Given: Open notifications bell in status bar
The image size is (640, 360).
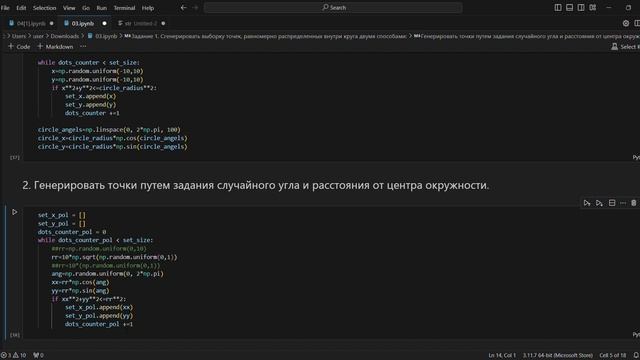Looking at the screenshot, I should tap(636, 356).
